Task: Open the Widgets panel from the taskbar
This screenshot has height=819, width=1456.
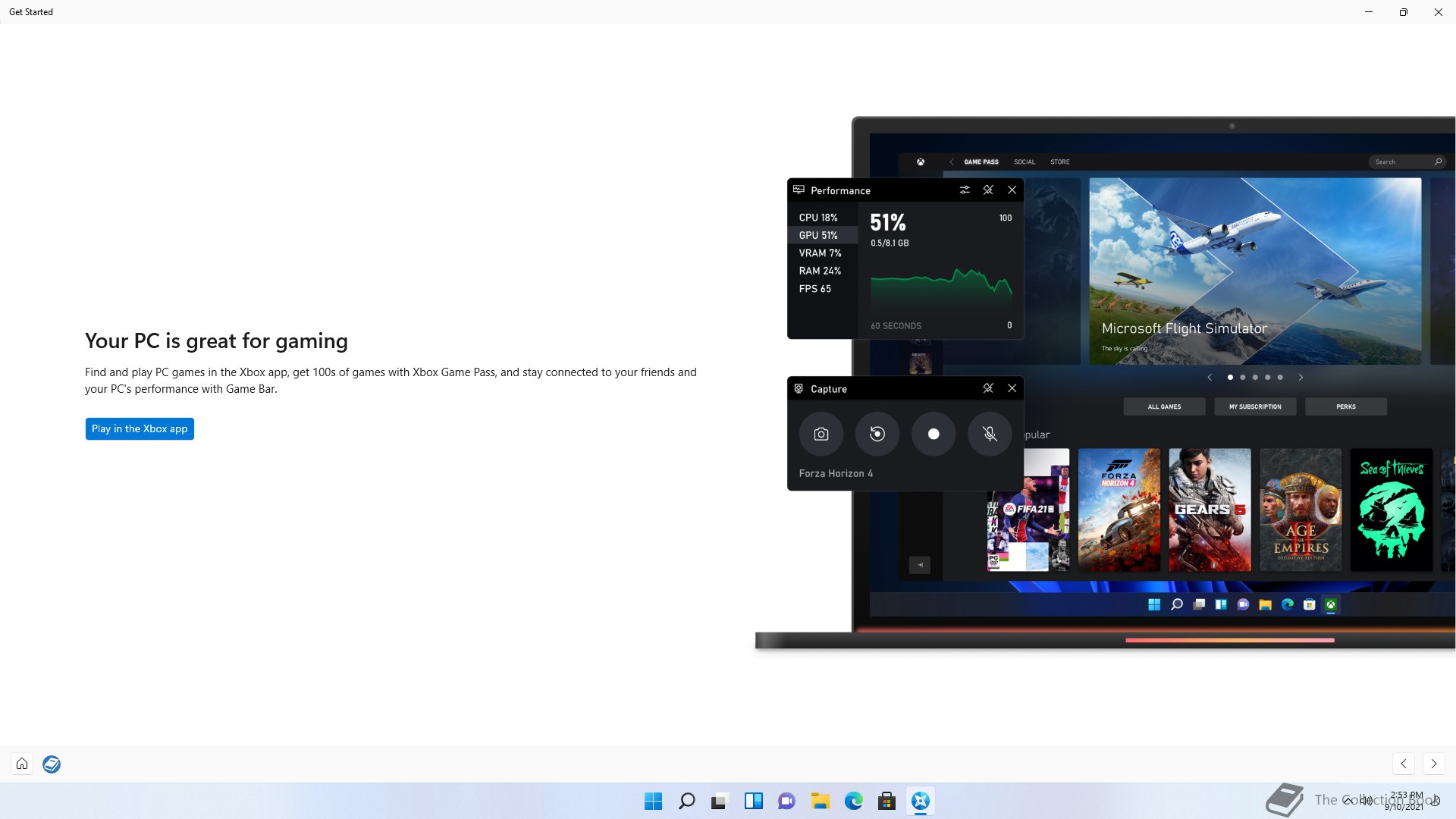Action: (753, 801)
